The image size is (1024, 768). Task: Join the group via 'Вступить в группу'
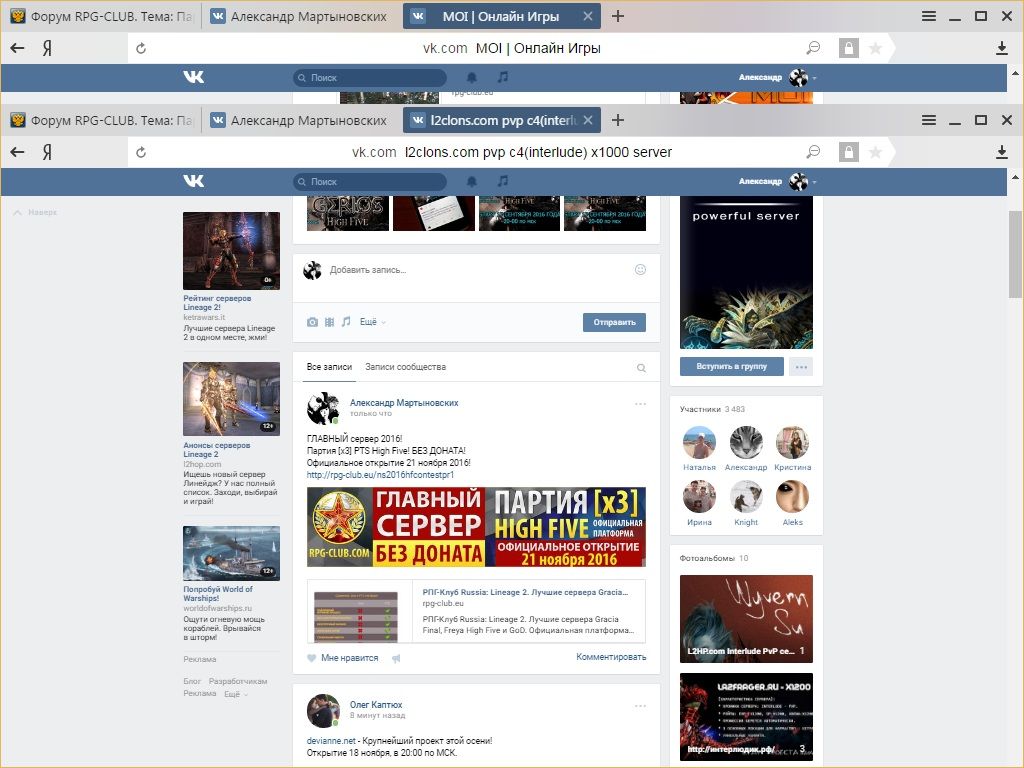[x=731, y=366]
